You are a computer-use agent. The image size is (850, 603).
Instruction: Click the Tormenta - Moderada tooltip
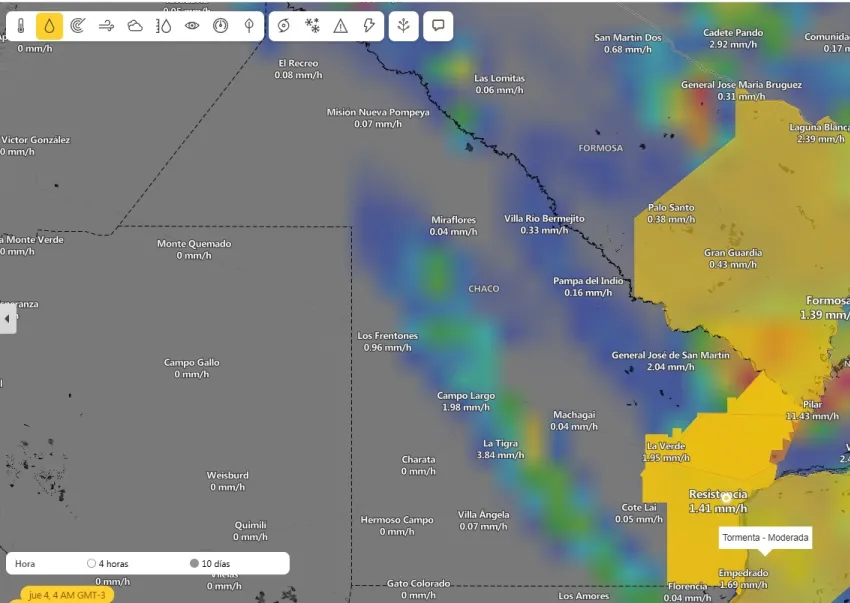coord(765,538)
